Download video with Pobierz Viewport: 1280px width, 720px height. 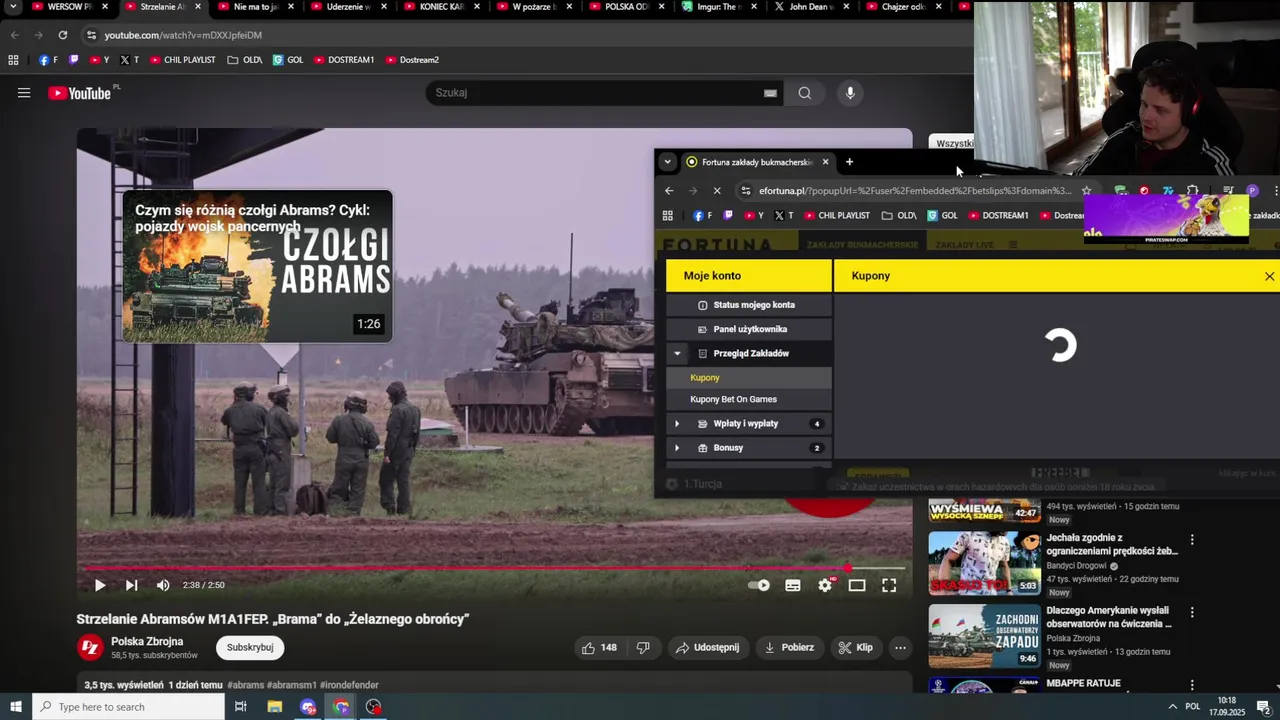789,647
